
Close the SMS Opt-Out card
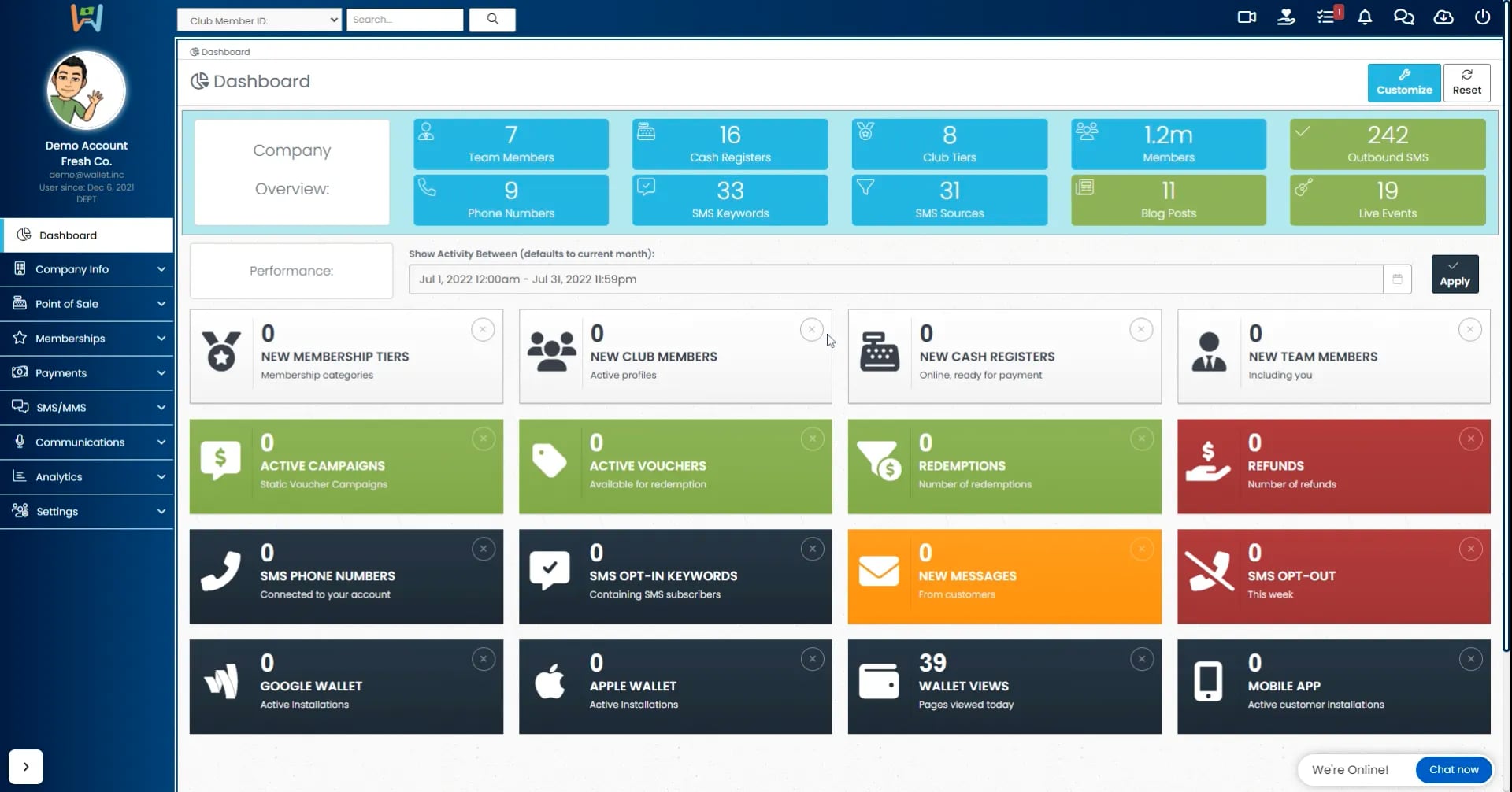(1471, 549)
